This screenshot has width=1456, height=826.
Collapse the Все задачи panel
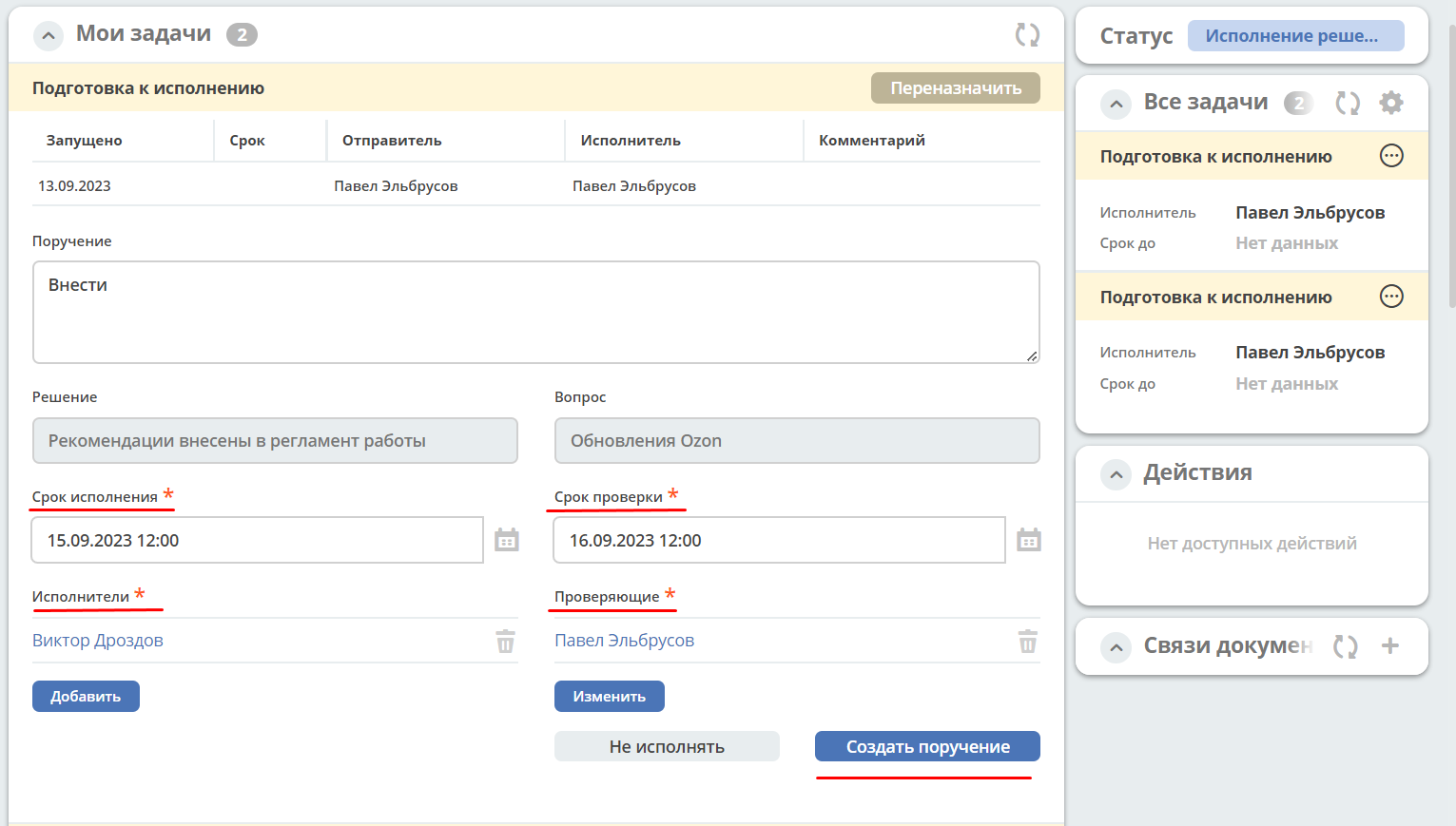[1116, 104]
